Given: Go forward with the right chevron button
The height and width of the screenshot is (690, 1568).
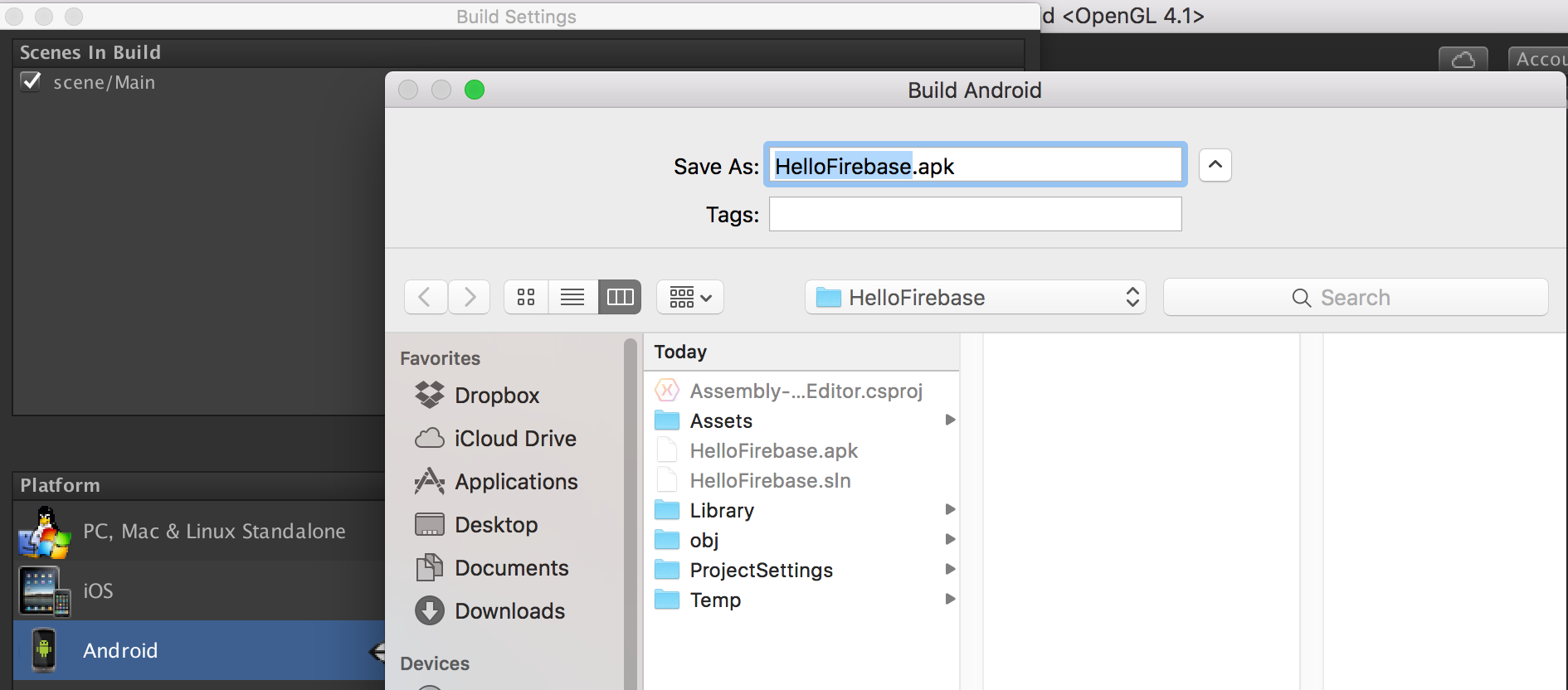Looking at the screenshot, I should 470,297.
